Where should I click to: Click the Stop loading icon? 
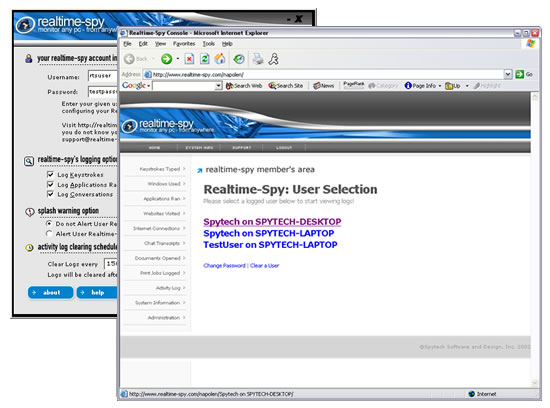pos(189,59)
